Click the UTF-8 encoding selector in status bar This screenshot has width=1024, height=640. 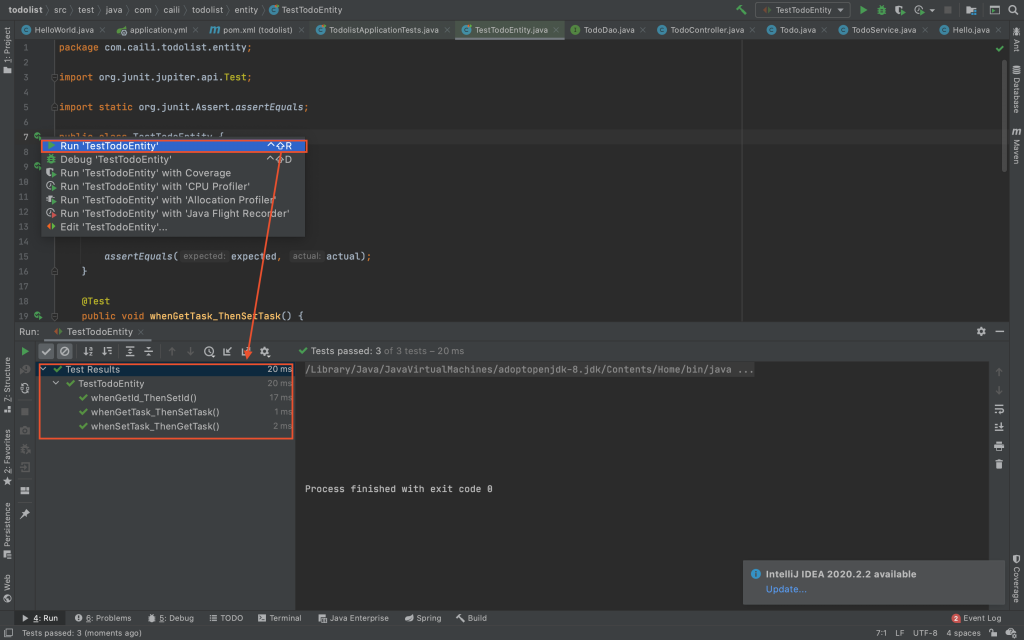point(925,633)
